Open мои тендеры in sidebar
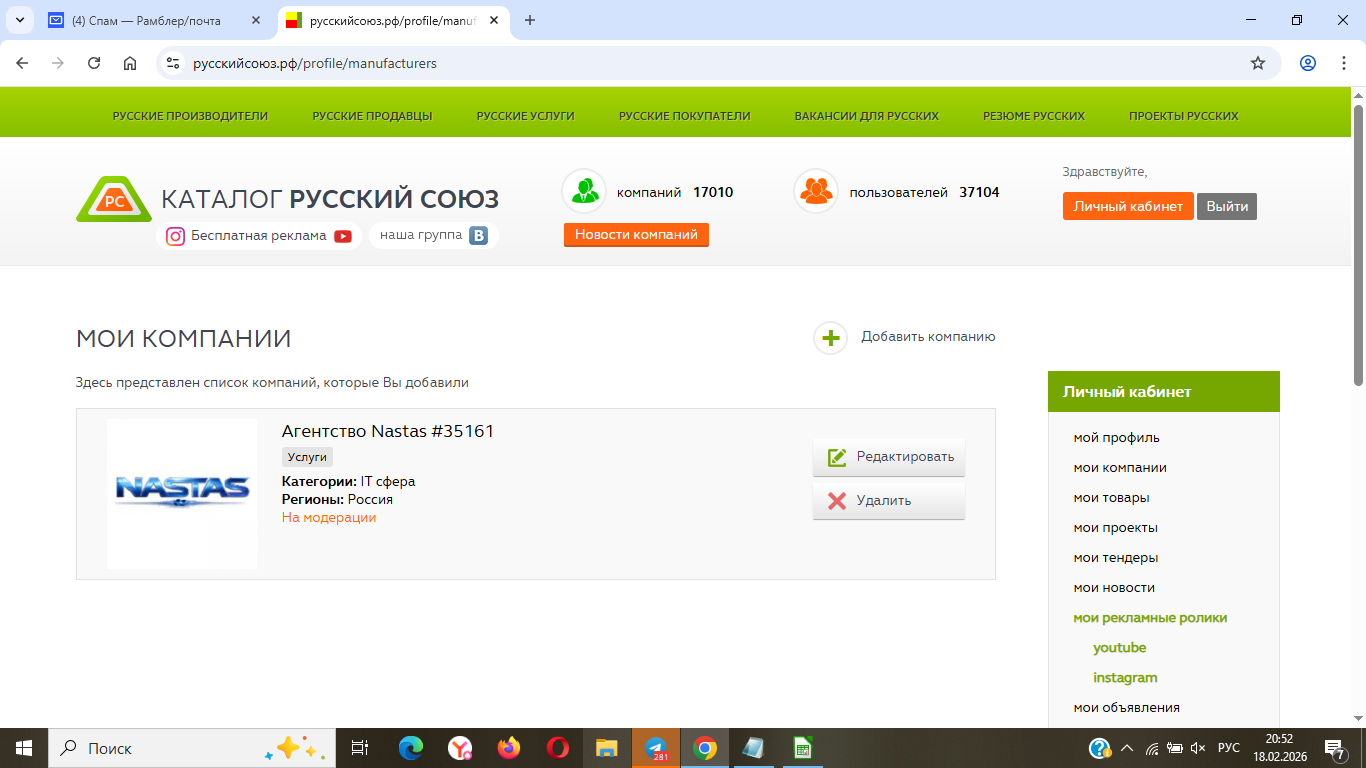This screenshot has width=1366, height=768. click(1116, 558)
